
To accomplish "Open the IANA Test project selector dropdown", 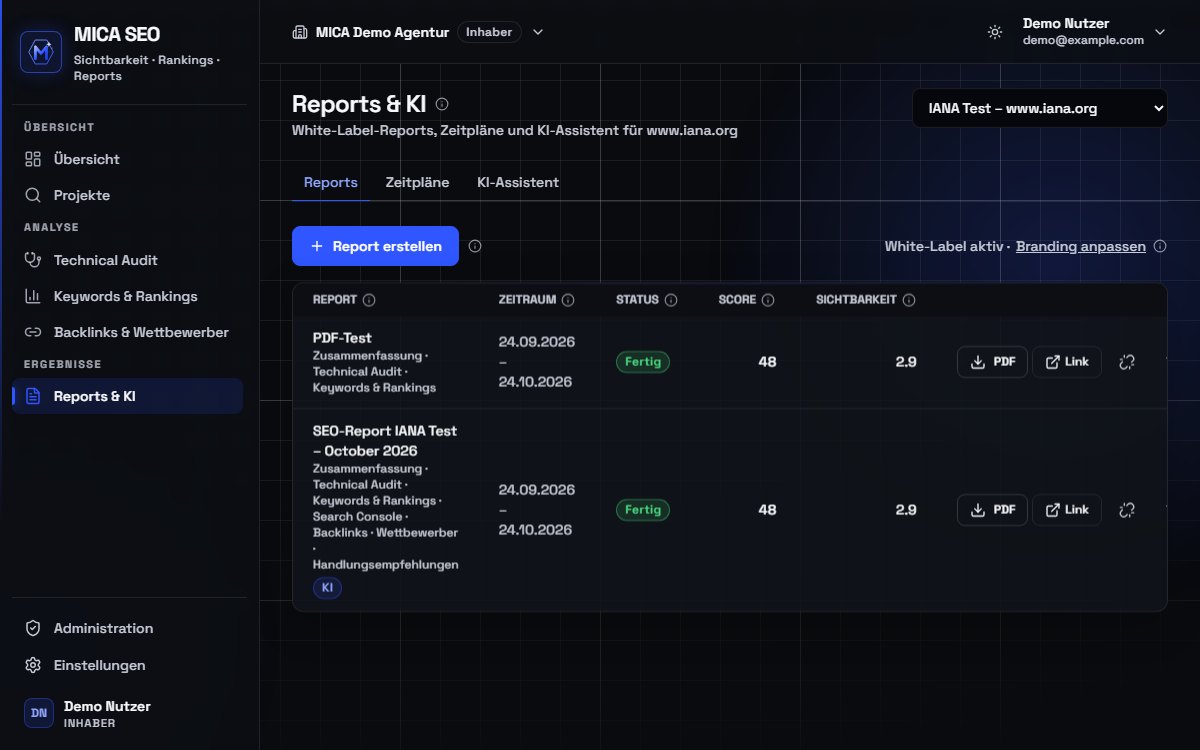I will [1040, 108].
